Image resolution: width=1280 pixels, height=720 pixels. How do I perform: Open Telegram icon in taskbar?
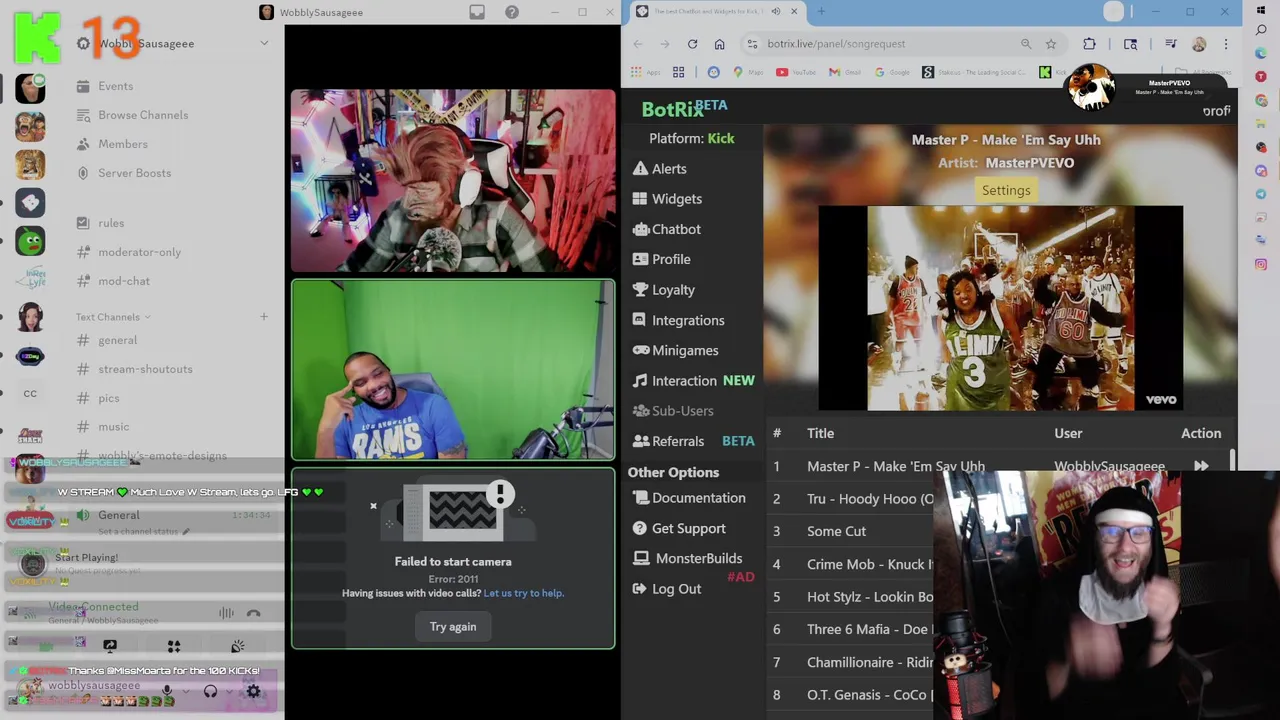click(x=1261, y=194)
